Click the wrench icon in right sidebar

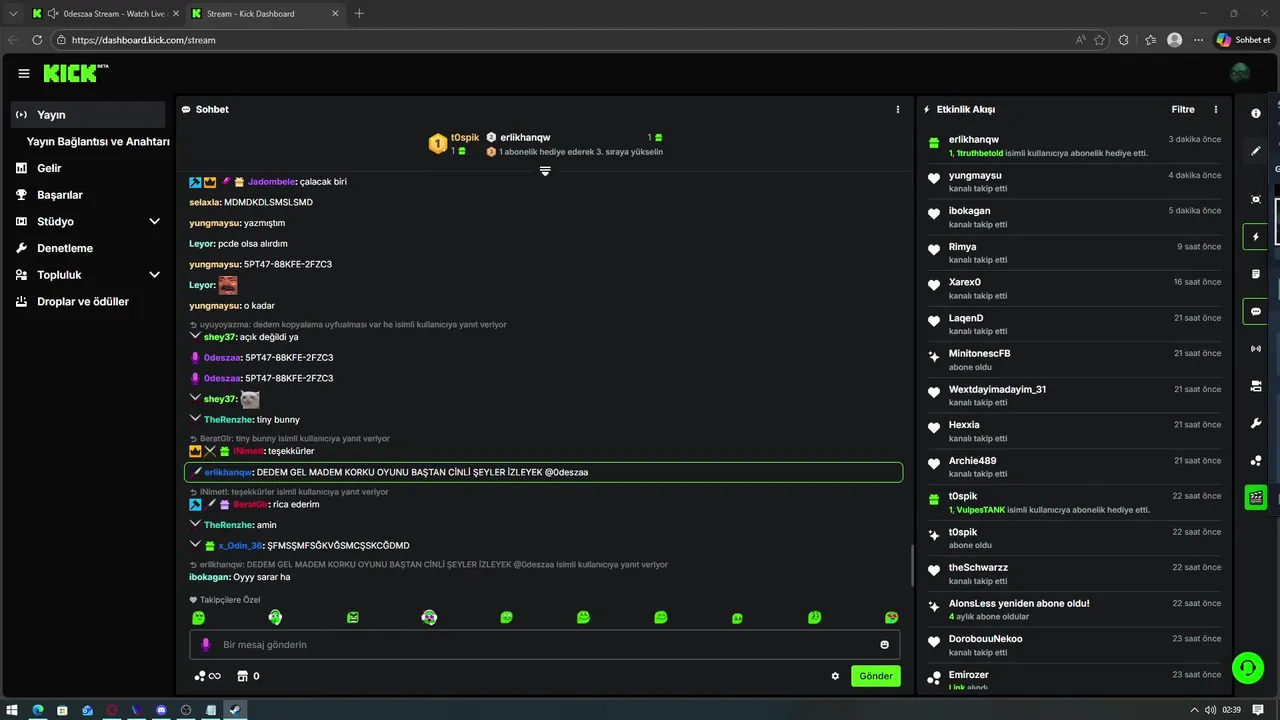pos(1256,423)
